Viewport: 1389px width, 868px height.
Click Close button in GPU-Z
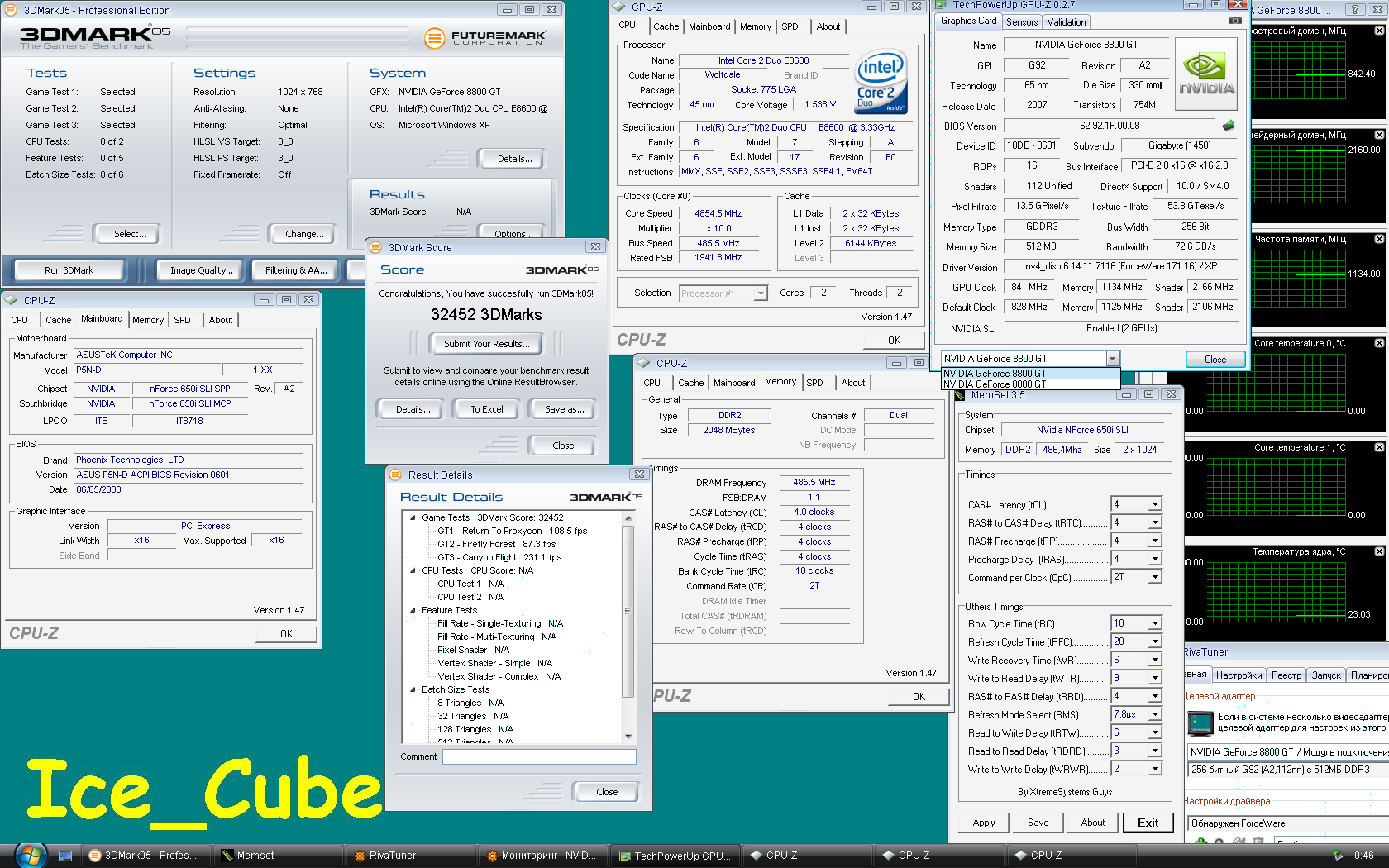[x=1215, y=360]
